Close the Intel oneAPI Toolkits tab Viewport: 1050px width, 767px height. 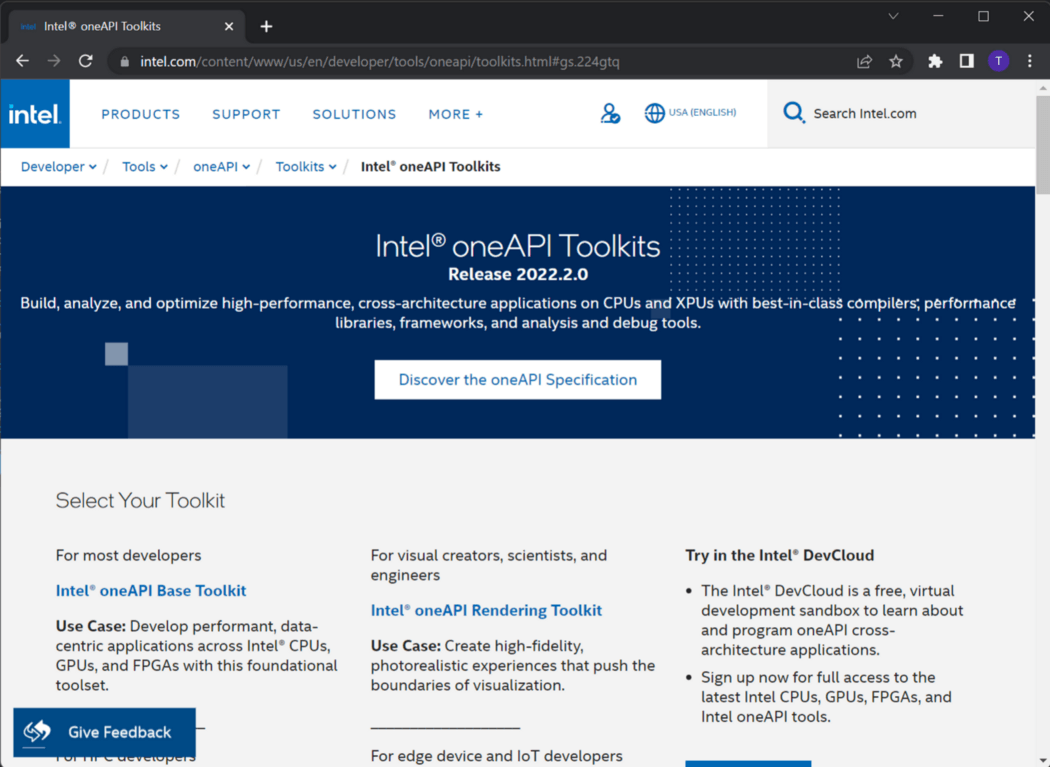tap(229, 26)
